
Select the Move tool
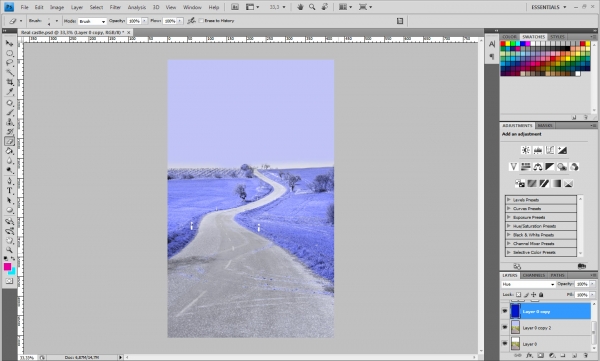10,43
